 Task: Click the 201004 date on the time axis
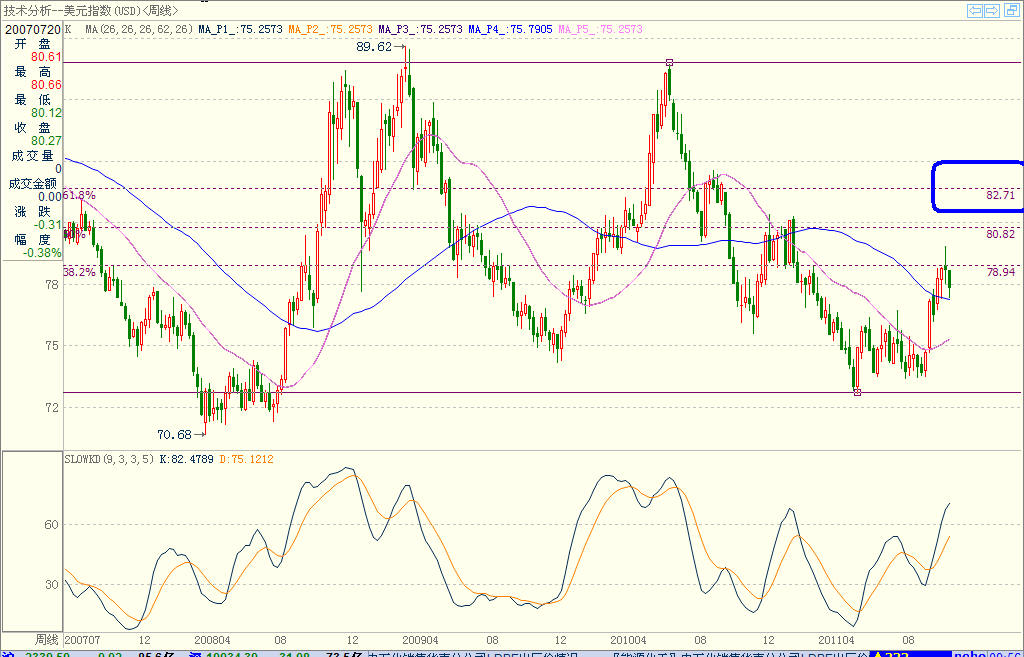click(x=628, y=641)
